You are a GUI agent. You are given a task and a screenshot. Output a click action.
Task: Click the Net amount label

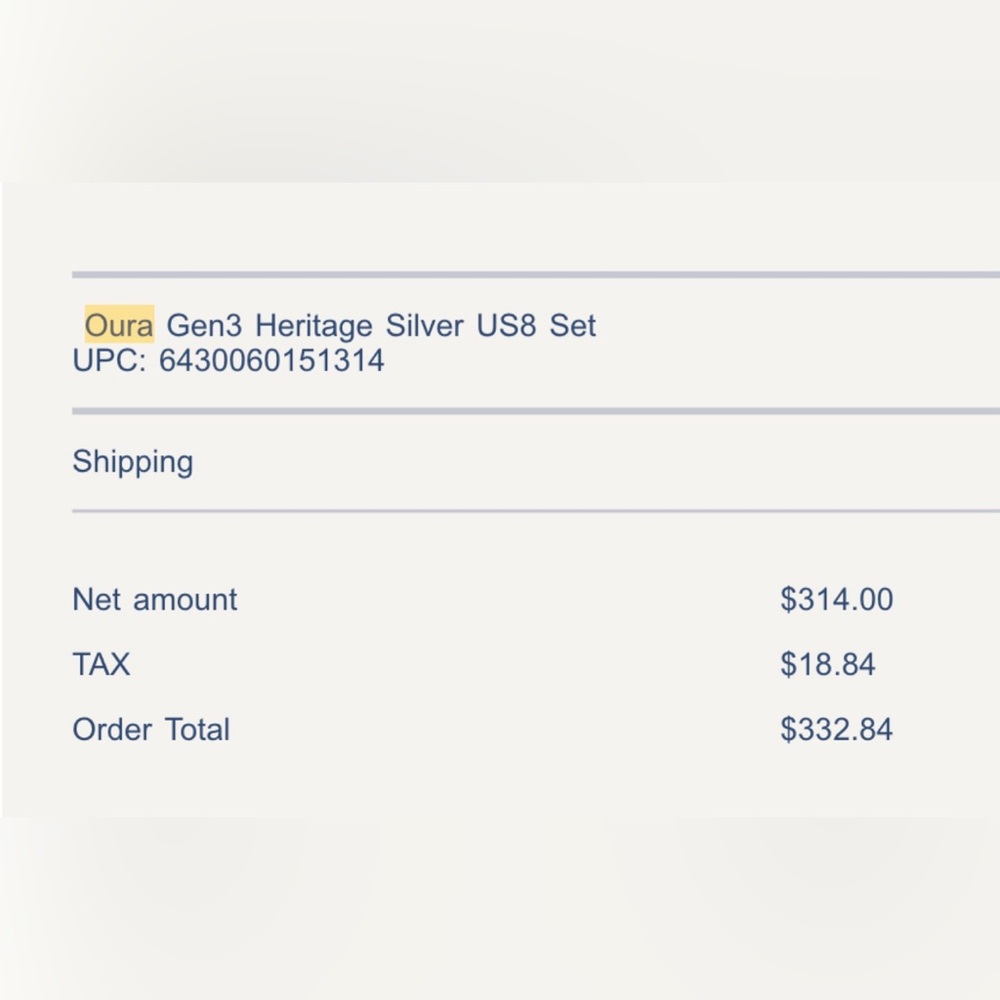coord(155,599)
